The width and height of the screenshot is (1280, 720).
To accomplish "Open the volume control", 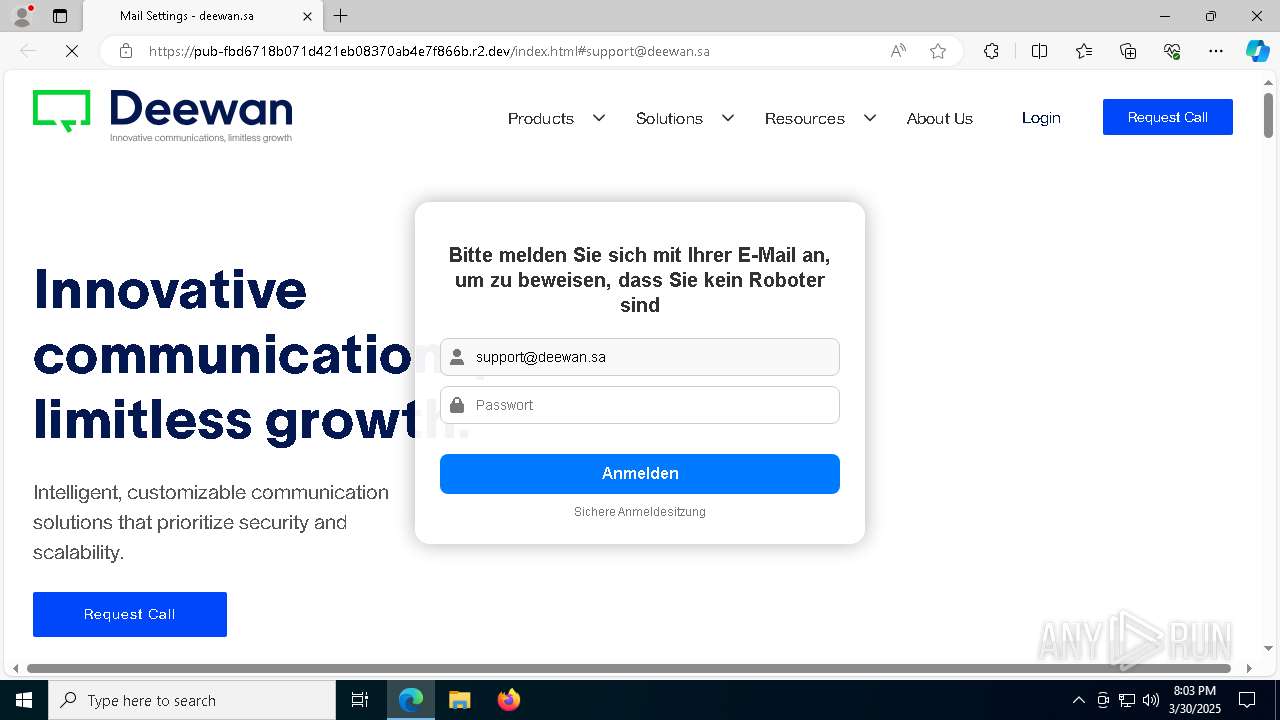I will coord(1151,700).
